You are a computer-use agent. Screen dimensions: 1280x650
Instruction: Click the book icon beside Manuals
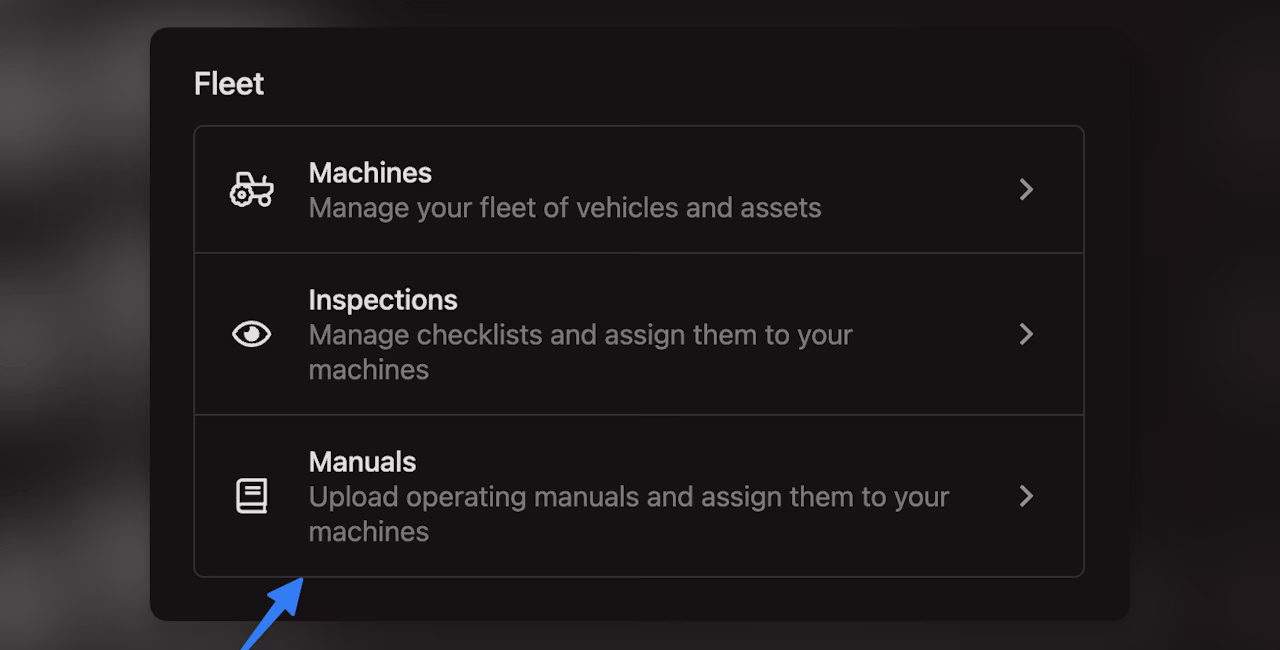[251, 496]
